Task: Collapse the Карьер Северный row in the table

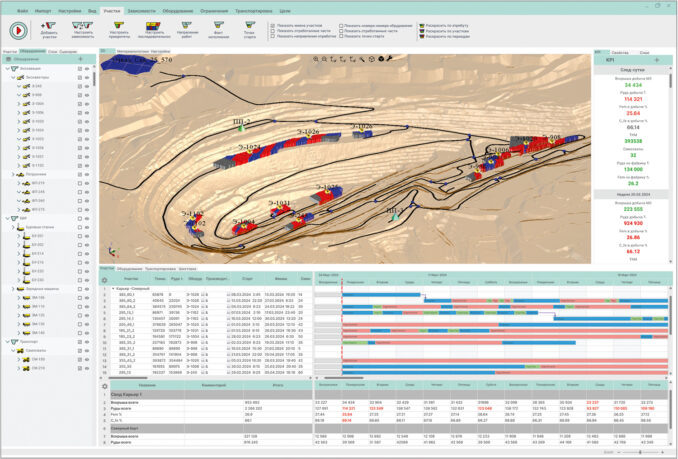Action: click(113, 288)
